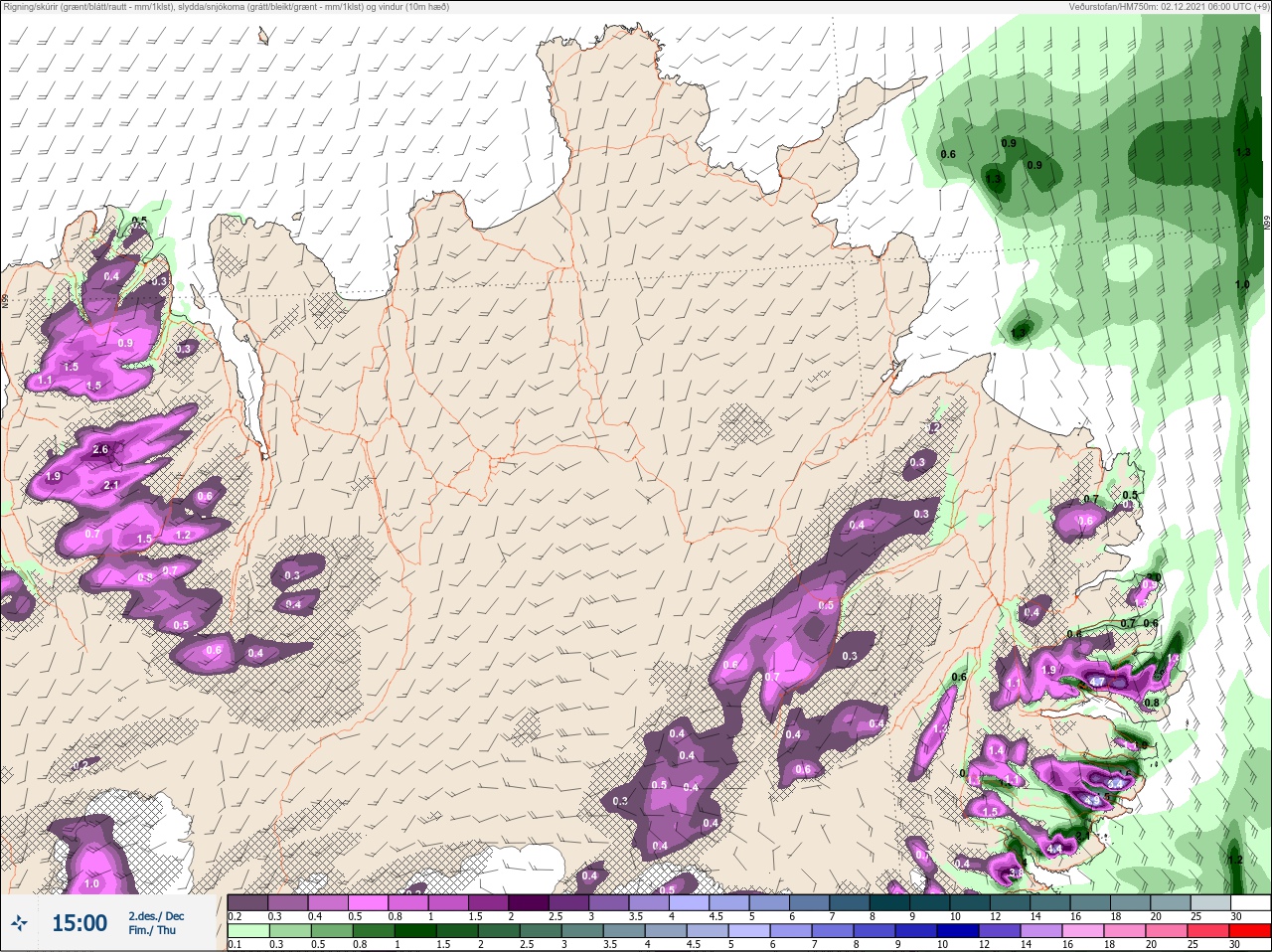Click the 15:00 forecast time display
Screen dimensions: 1272x952
coord(79,923)
